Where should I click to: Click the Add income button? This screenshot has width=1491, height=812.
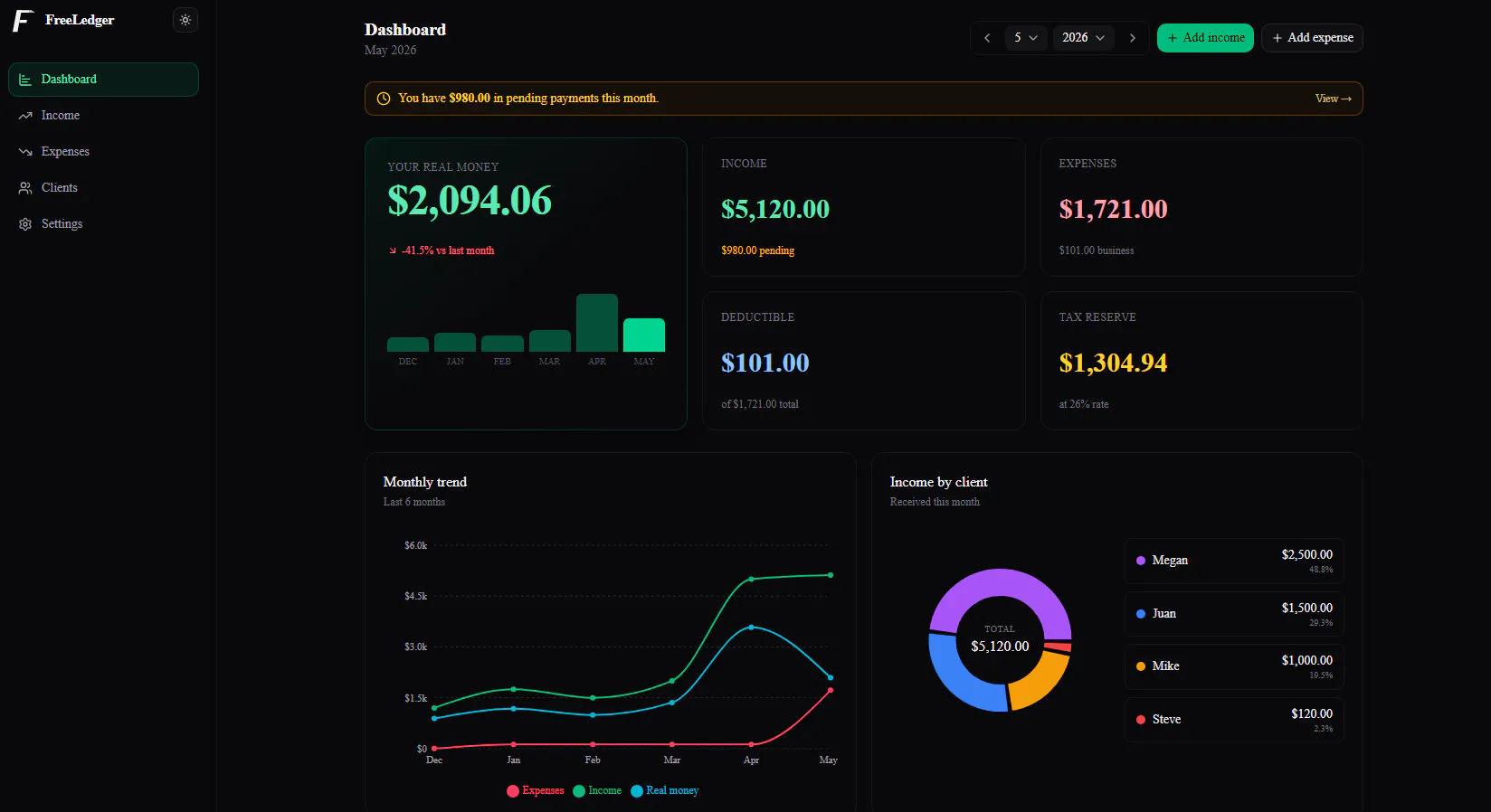pyautogui.click(x=1205, y=38)
